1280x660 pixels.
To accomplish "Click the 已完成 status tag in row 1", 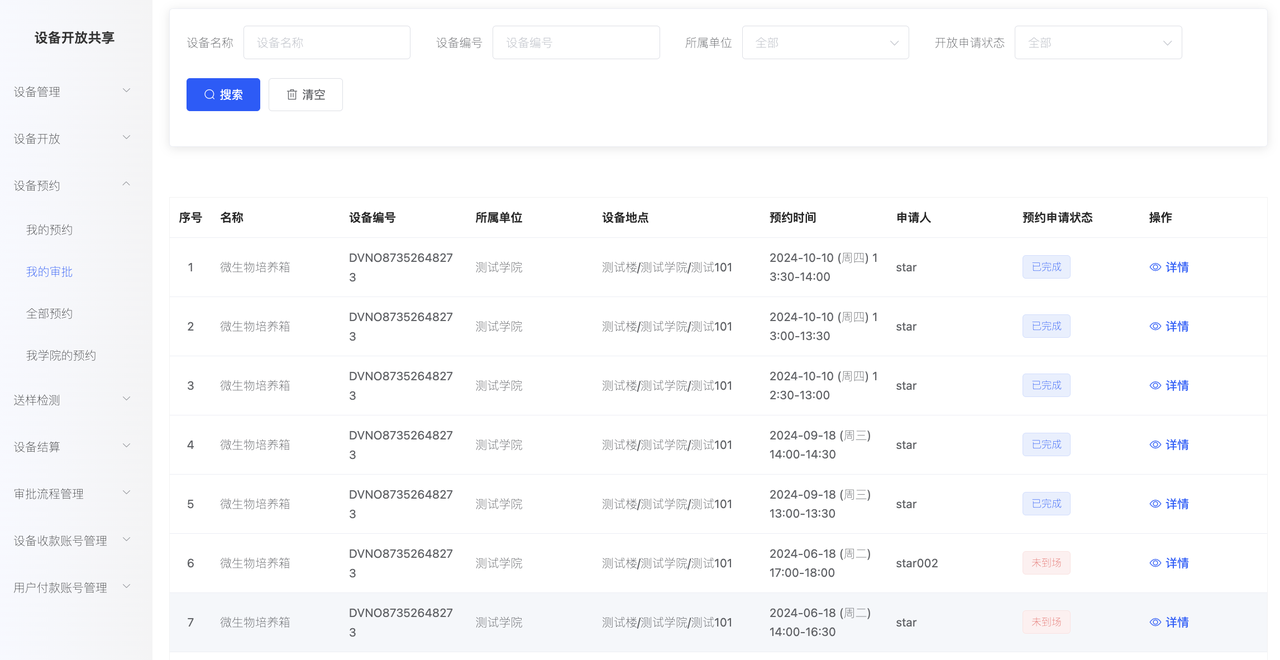I will coord(1046,267).
